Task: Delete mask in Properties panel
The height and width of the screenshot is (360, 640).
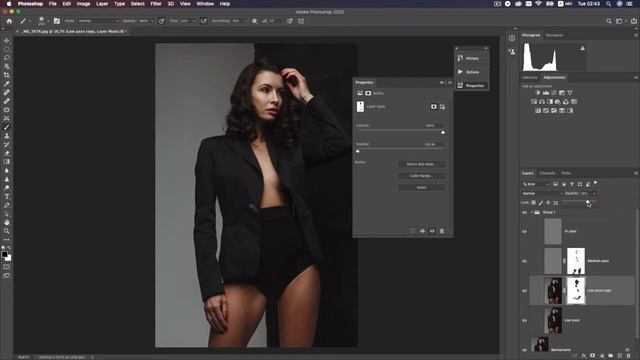Action: tap(442, 231)
